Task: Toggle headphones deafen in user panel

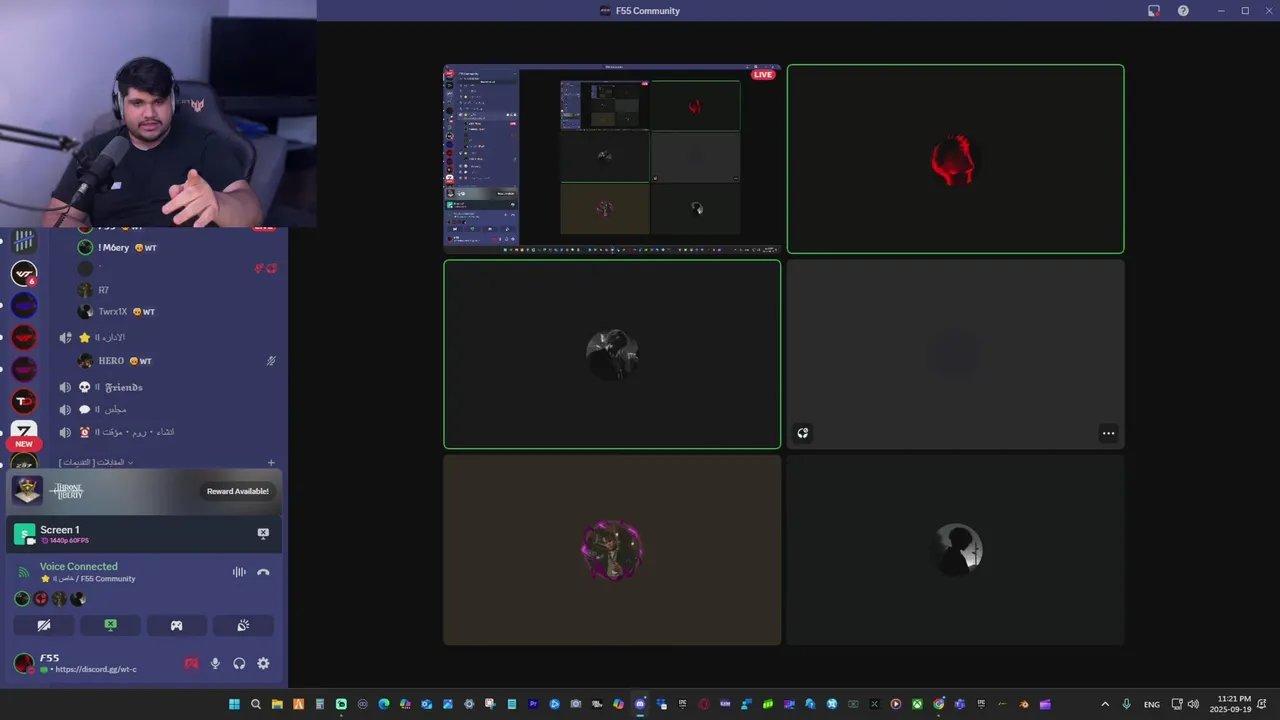Action: point(239,663)
